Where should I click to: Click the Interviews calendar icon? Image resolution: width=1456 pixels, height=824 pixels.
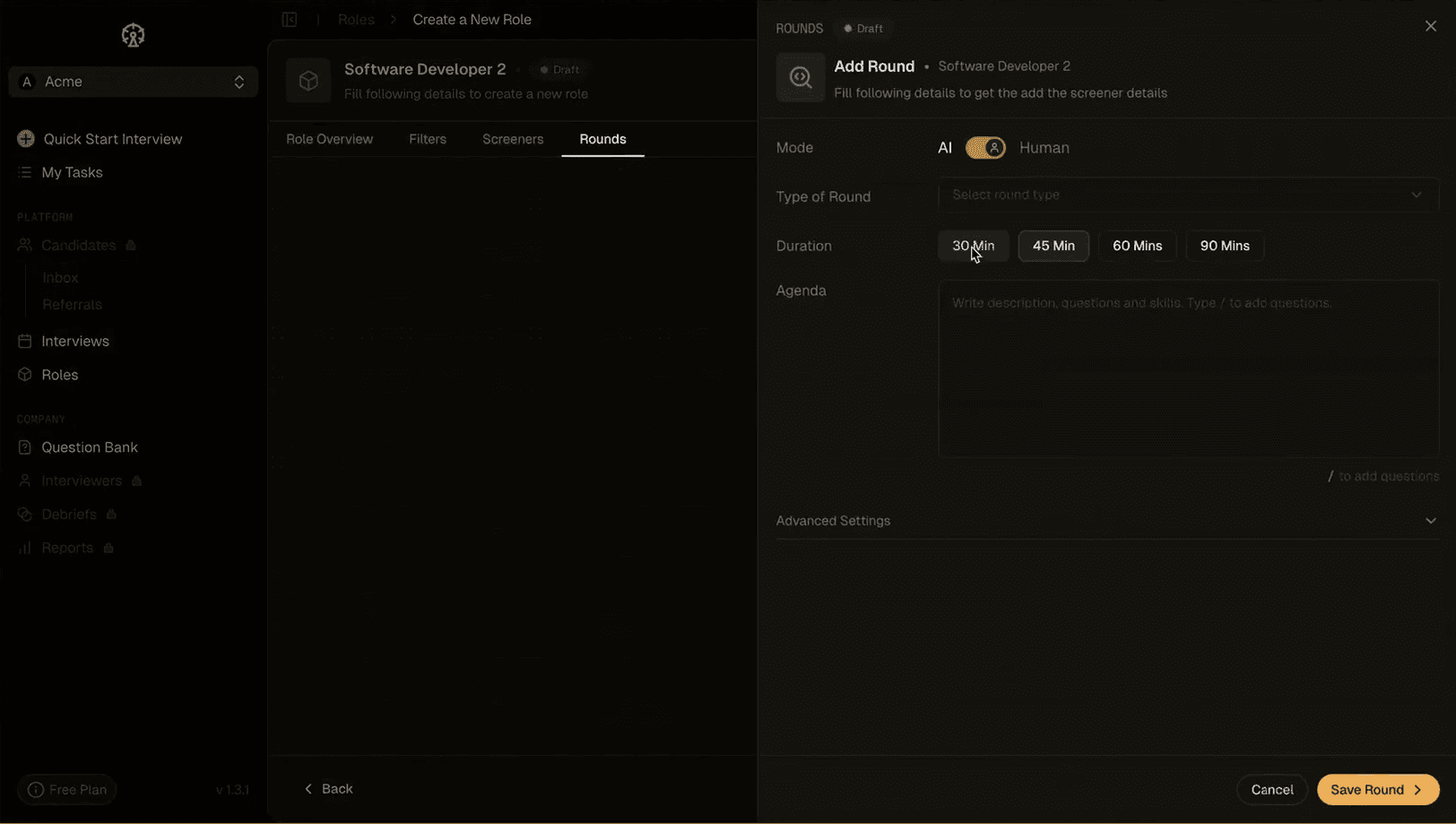pos(25,341)
